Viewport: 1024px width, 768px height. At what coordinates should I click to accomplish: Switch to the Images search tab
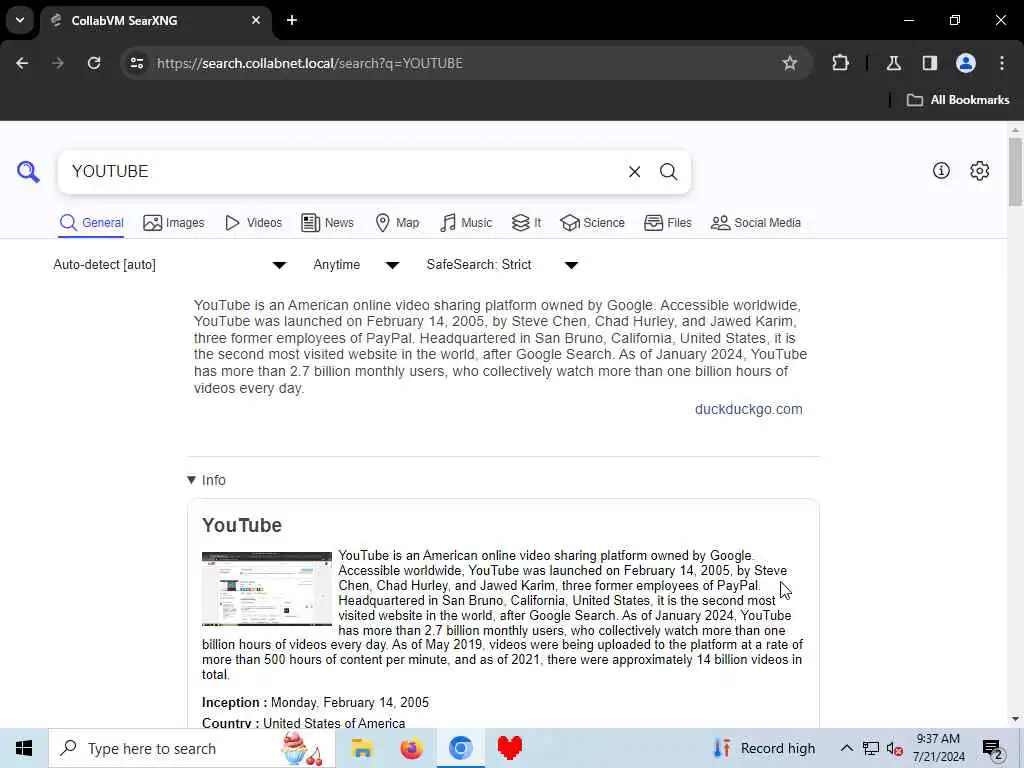click(174, 223)
